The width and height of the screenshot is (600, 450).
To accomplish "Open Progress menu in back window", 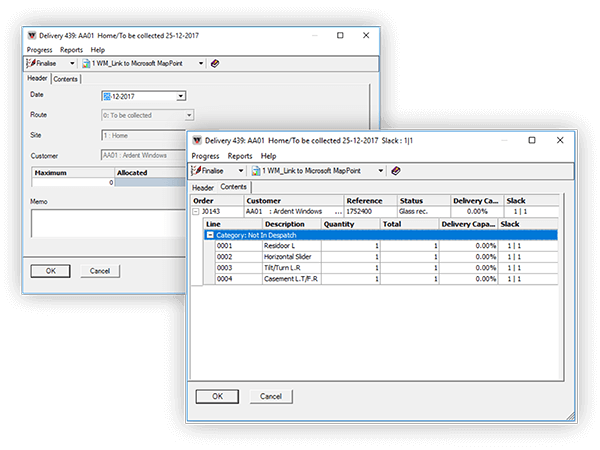I will (x=39, y=49).
